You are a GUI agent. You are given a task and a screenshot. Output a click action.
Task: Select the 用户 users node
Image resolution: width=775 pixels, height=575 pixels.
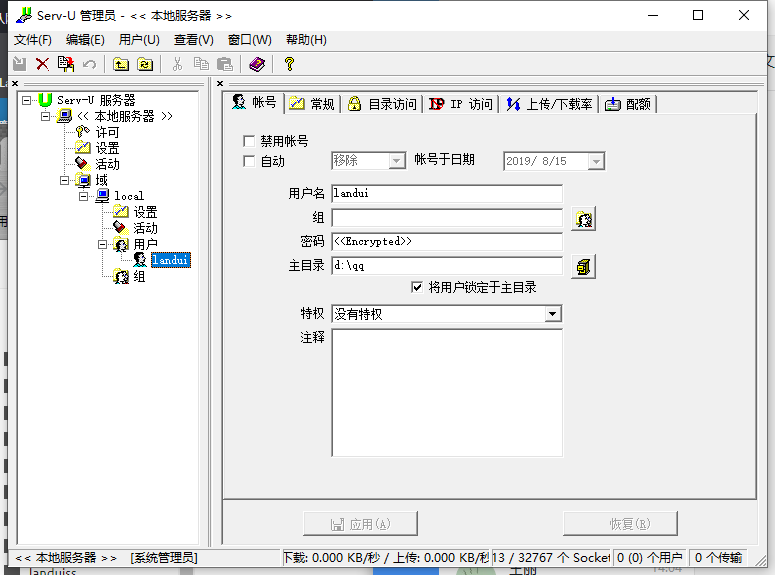[145, 244]
